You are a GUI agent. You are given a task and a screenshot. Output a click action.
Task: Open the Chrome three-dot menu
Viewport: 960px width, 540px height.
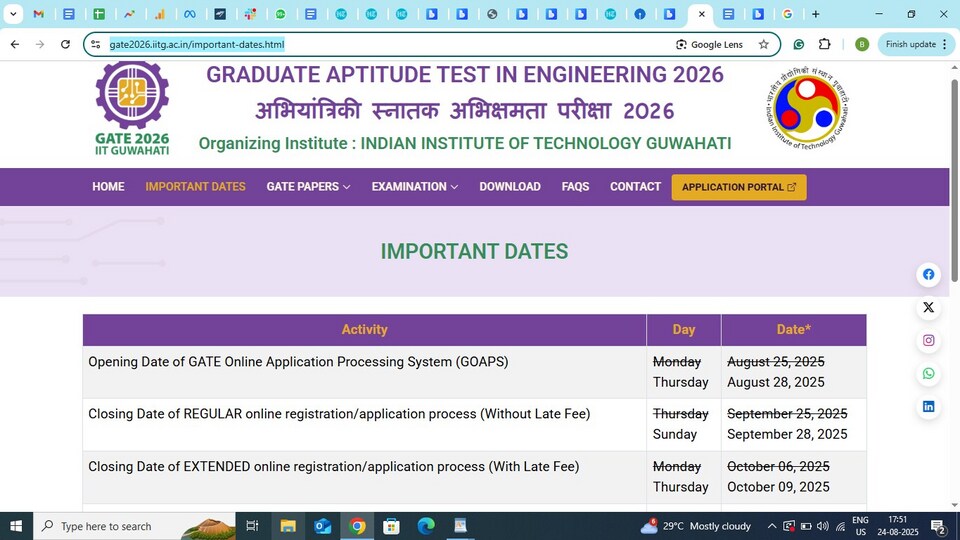(945, 44)
